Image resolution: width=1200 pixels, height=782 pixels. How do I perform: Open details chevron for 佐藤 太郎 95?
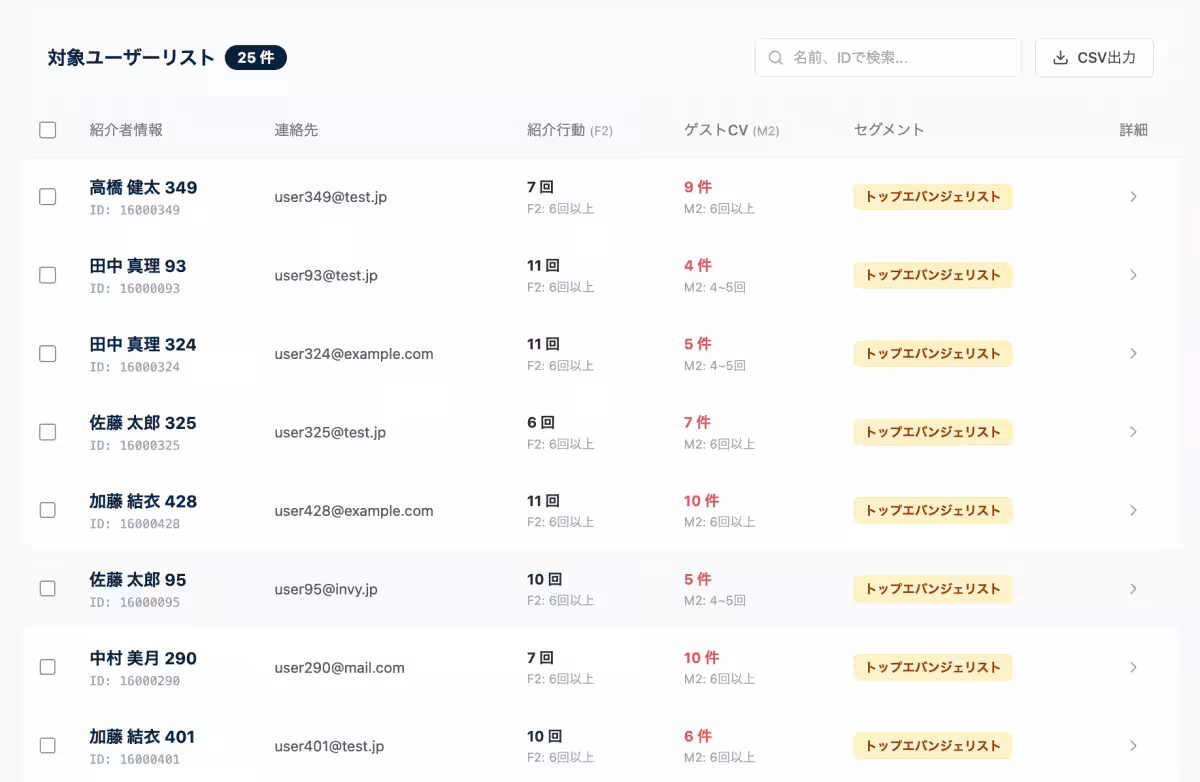[x=1133, y=589]
